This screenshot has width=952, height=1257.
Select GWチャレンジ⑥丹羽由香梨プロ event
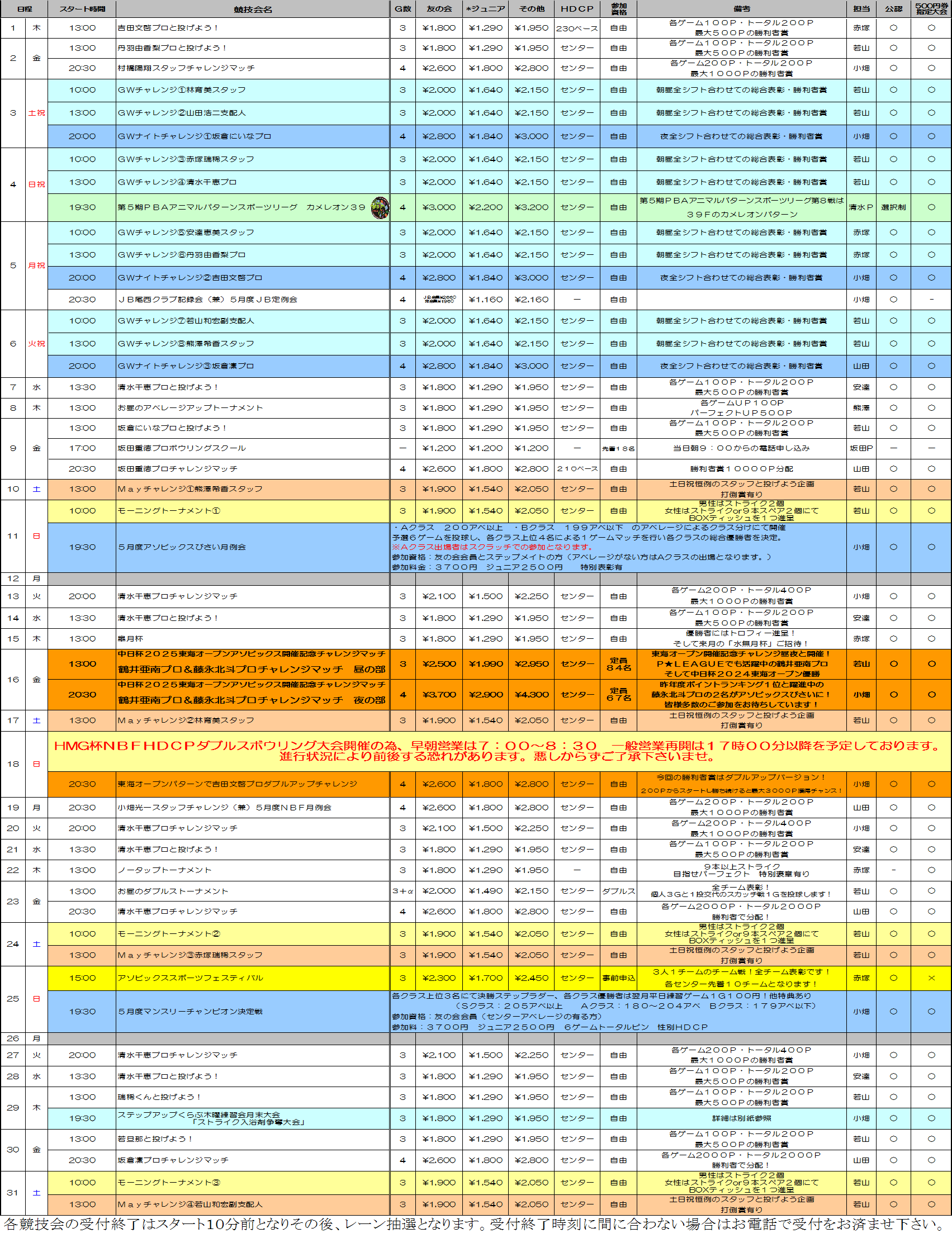pyautogui.click(x=182, y=255)
